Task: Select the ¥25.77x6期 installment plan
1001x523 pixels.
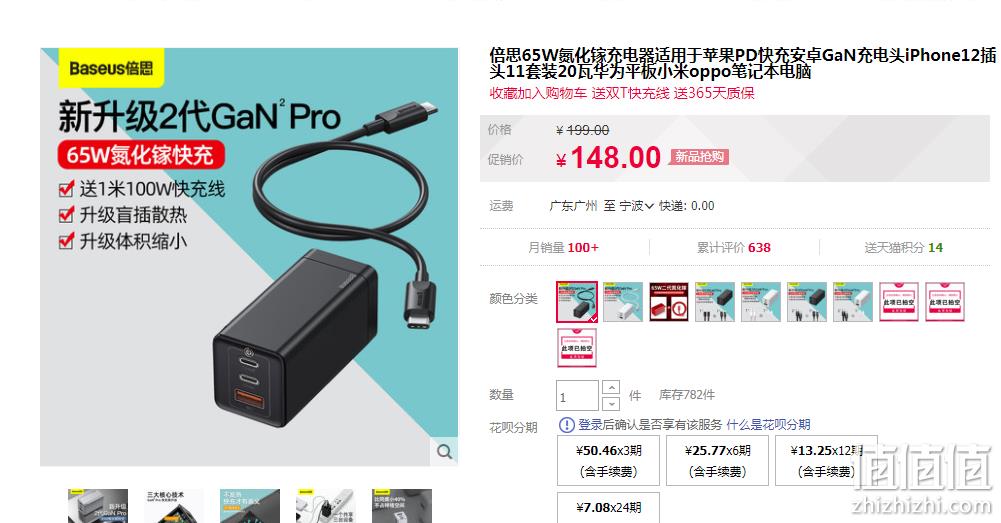Action: pos(718,460)
